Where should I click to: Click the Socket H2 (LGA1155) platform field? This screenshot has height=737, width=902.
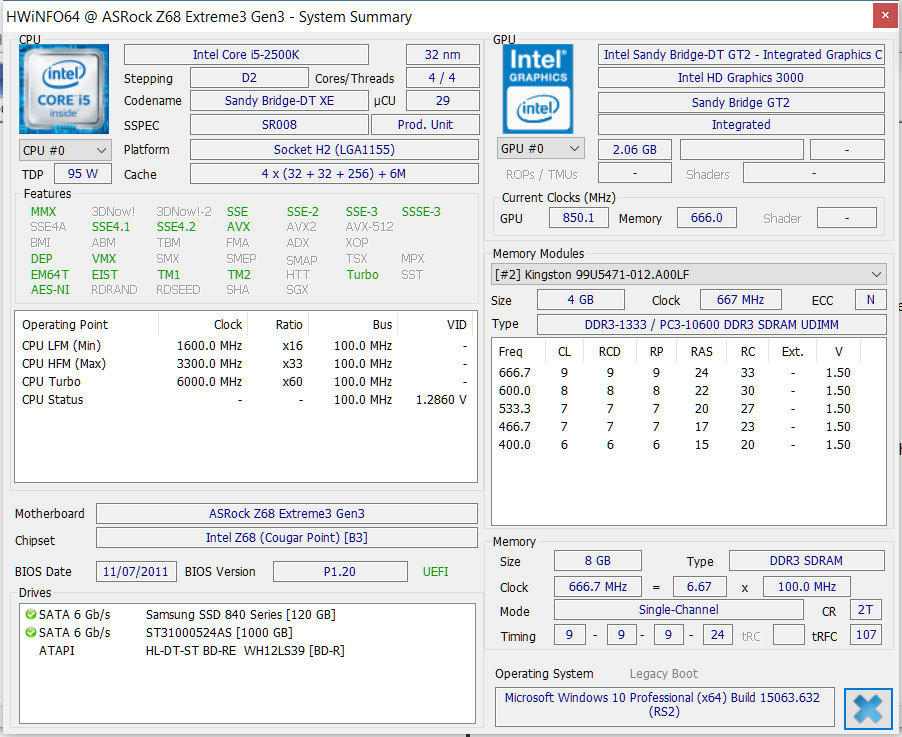click(334, 150)
